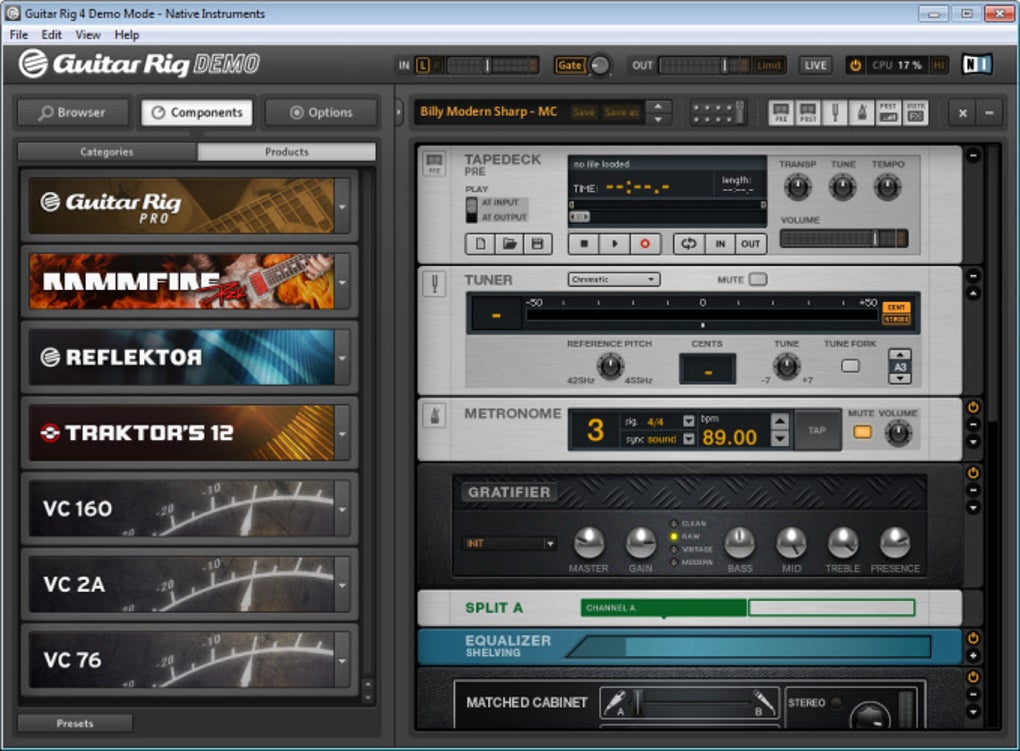Viewport: 1020px width, 751px height.
Task: Switch to the Products tab
Action: (287, 152)
